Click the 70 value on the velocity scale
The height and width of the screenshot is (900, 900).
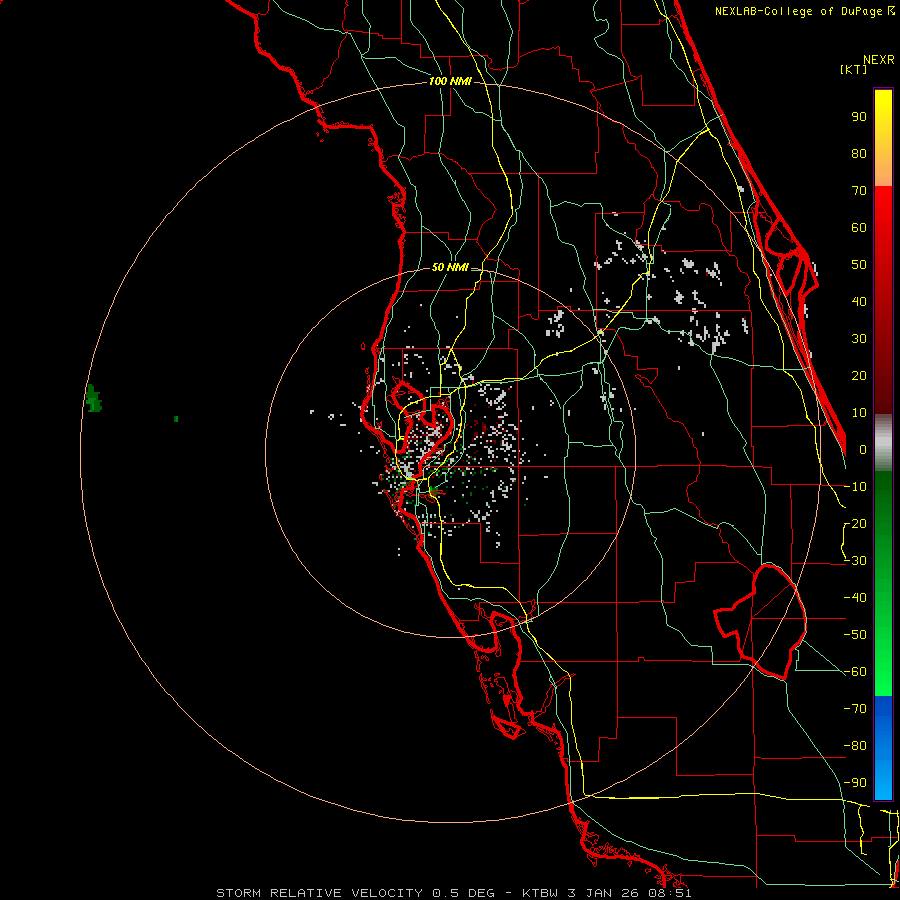[x=859, y=191]
